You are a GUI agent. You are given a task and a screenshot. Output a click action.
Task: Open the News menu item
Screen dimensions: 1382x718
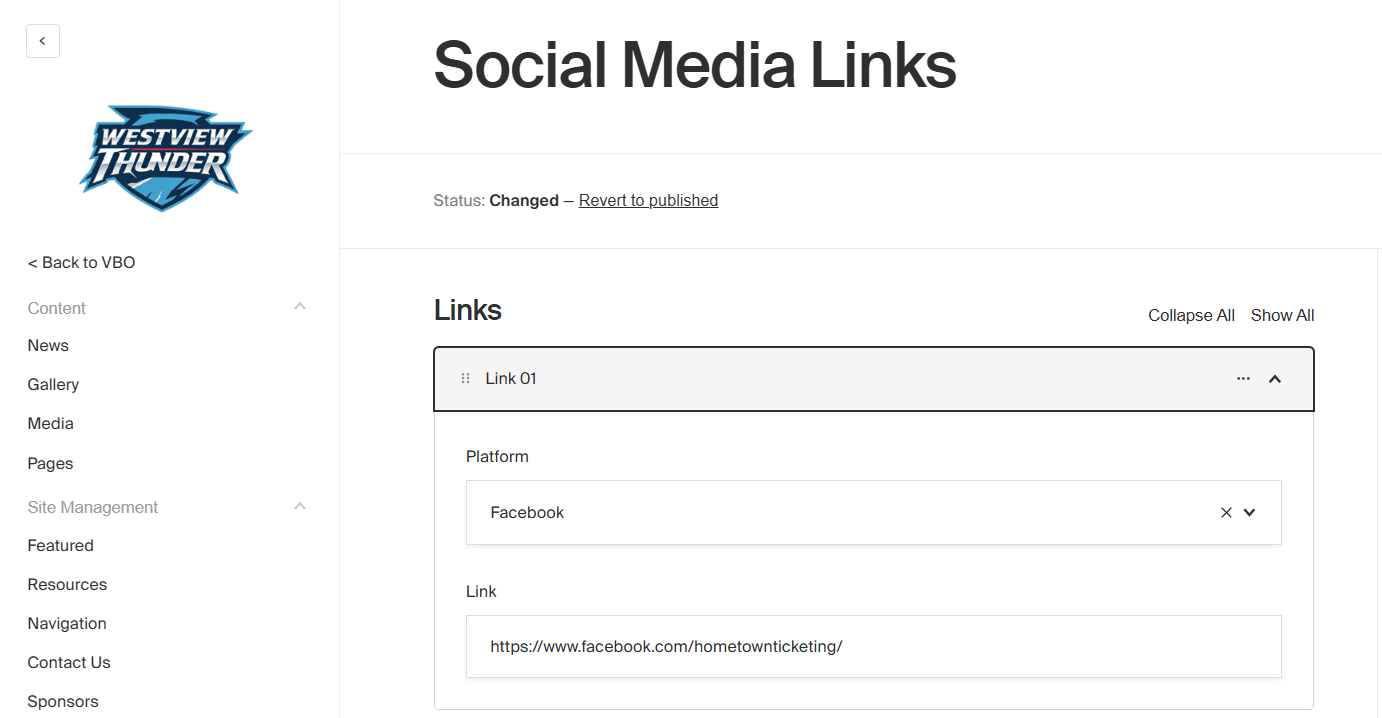click(x=48, y=346)
